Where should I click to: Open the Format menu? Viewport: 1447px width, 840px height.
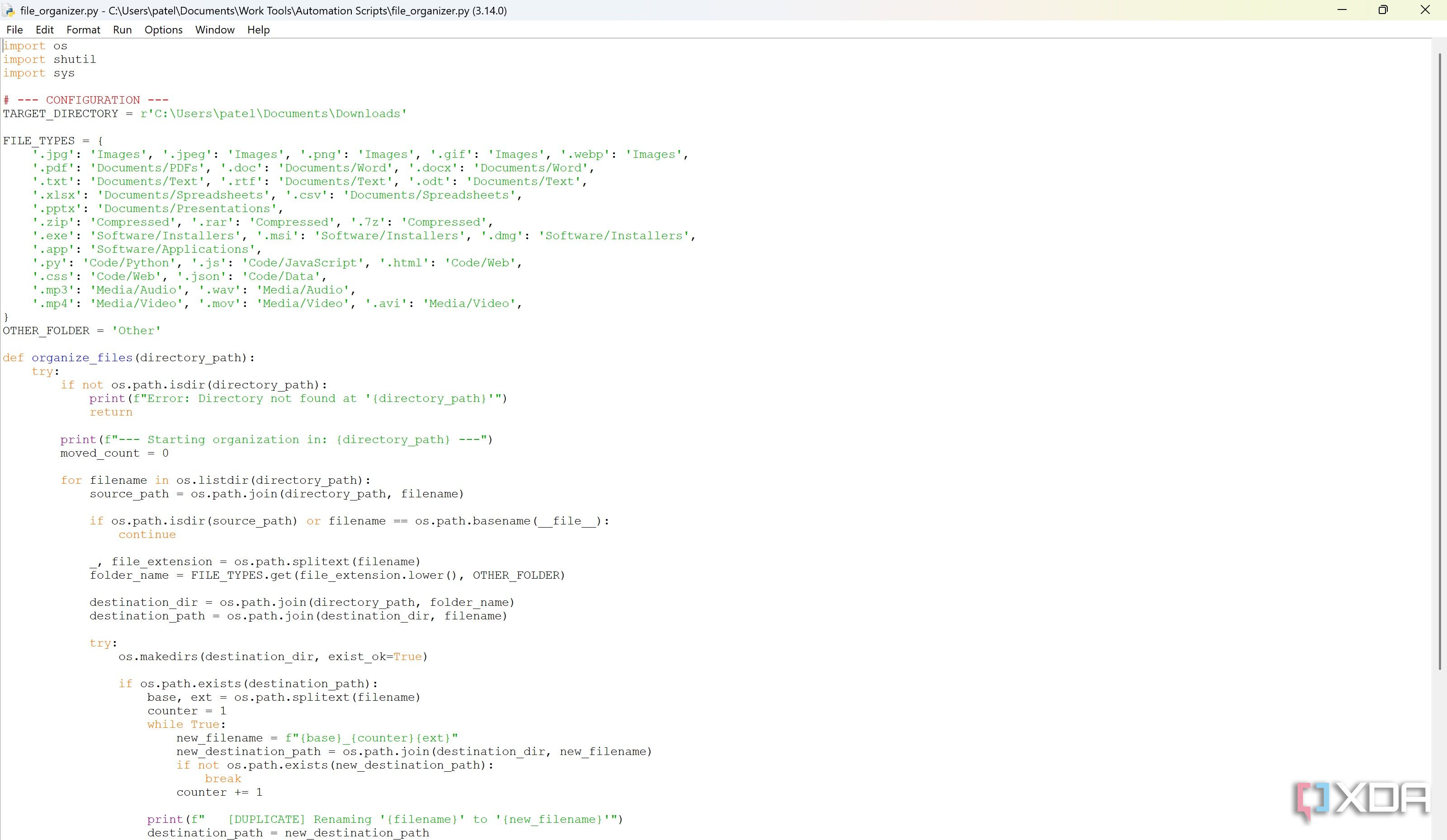pos(83,30)
